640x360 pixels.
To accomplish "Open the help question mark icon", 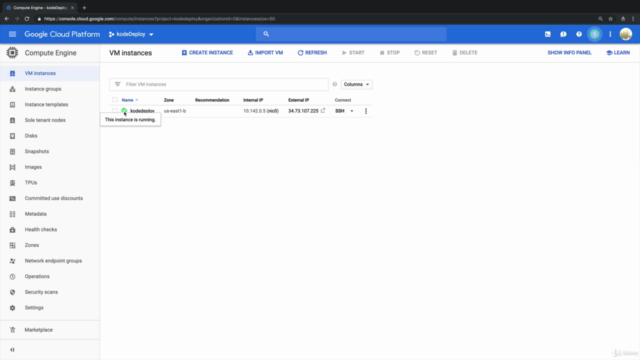I will pyautogui.click(x=579, y=34).
